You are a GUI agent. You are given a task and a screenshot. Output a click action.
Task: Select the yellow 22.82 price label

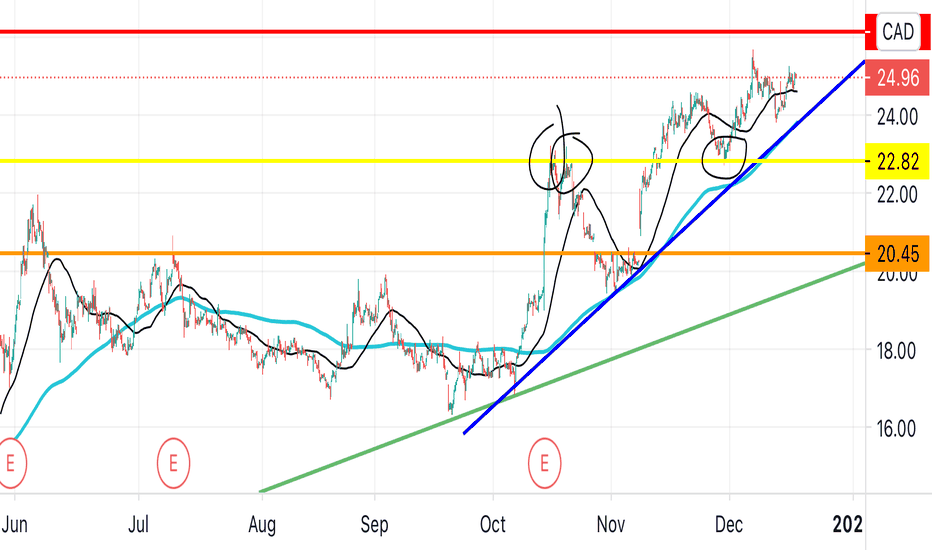[898, 161]
